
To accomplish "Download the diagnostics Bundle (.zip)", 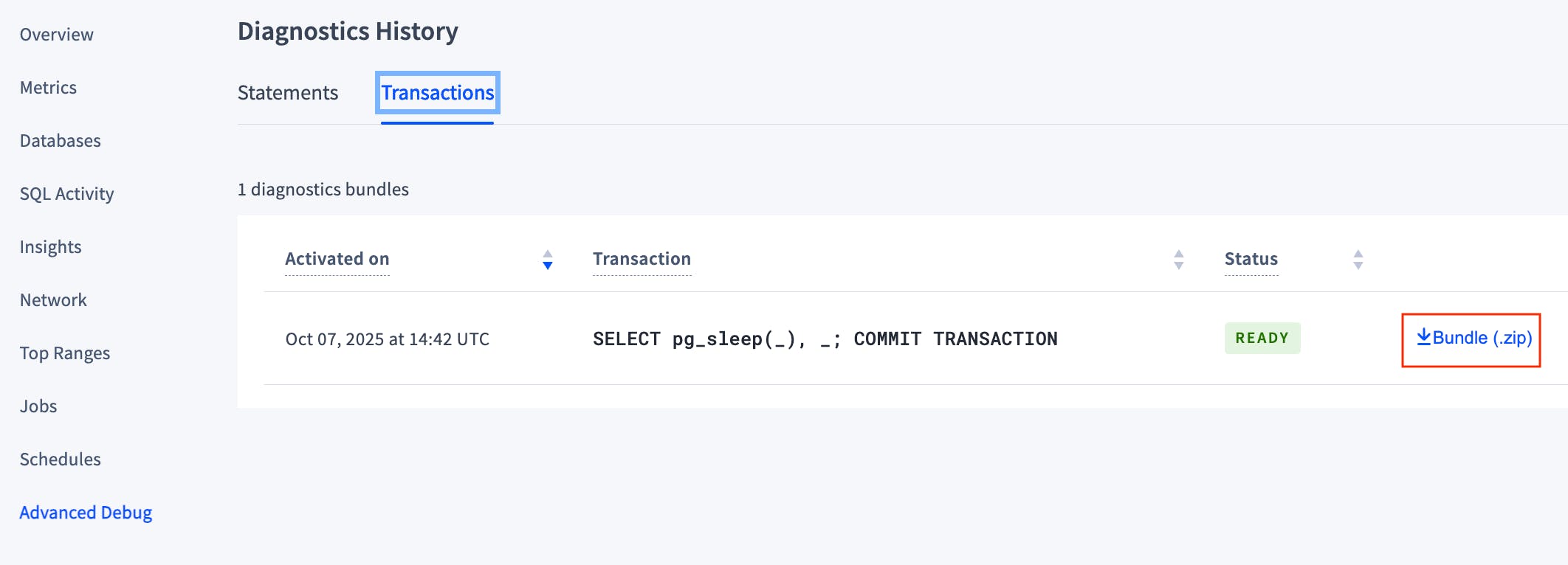I will (1471, 339).
